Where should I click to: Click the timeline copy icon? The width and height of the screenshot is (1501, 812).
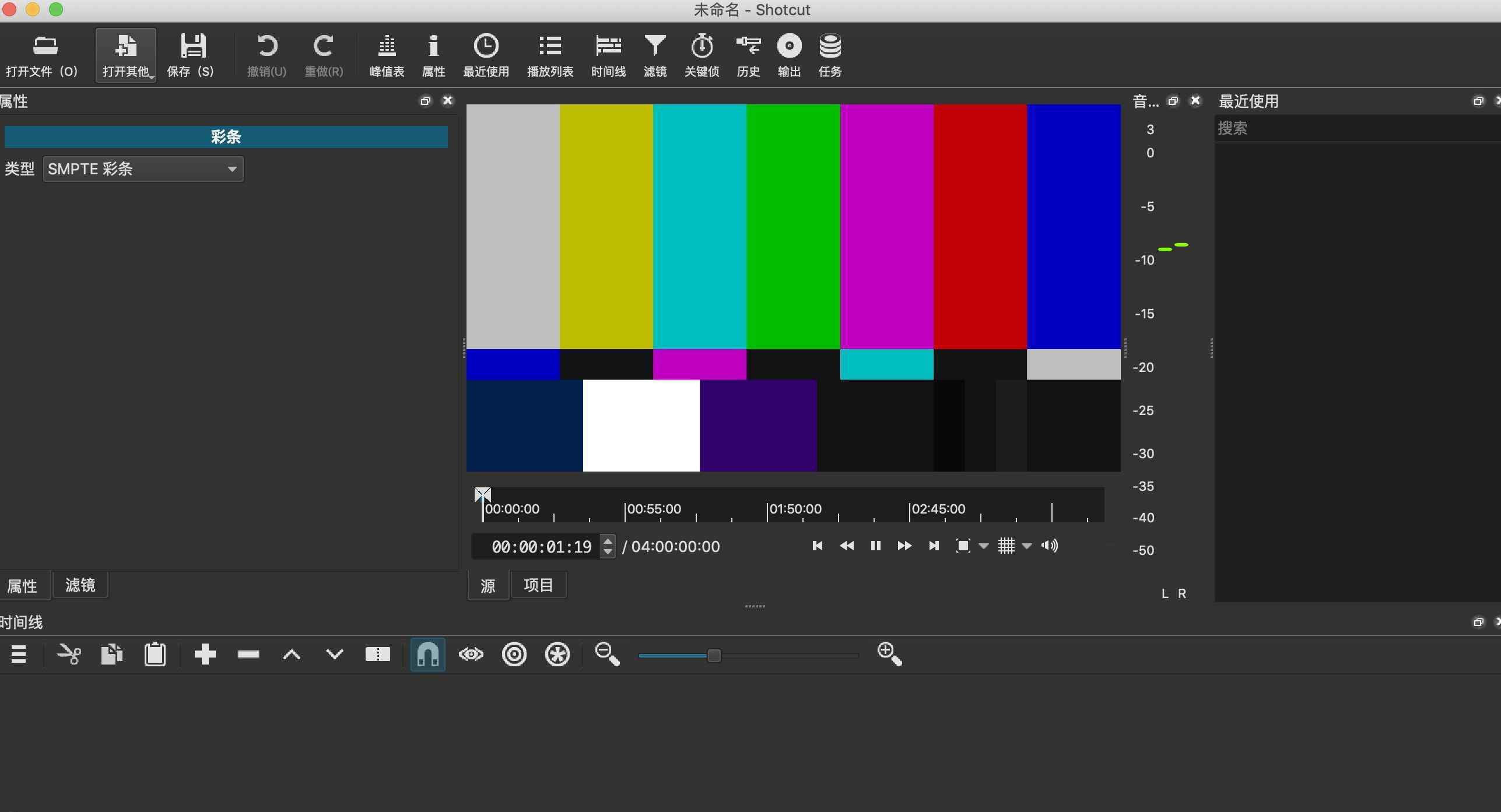pos(111,655)
